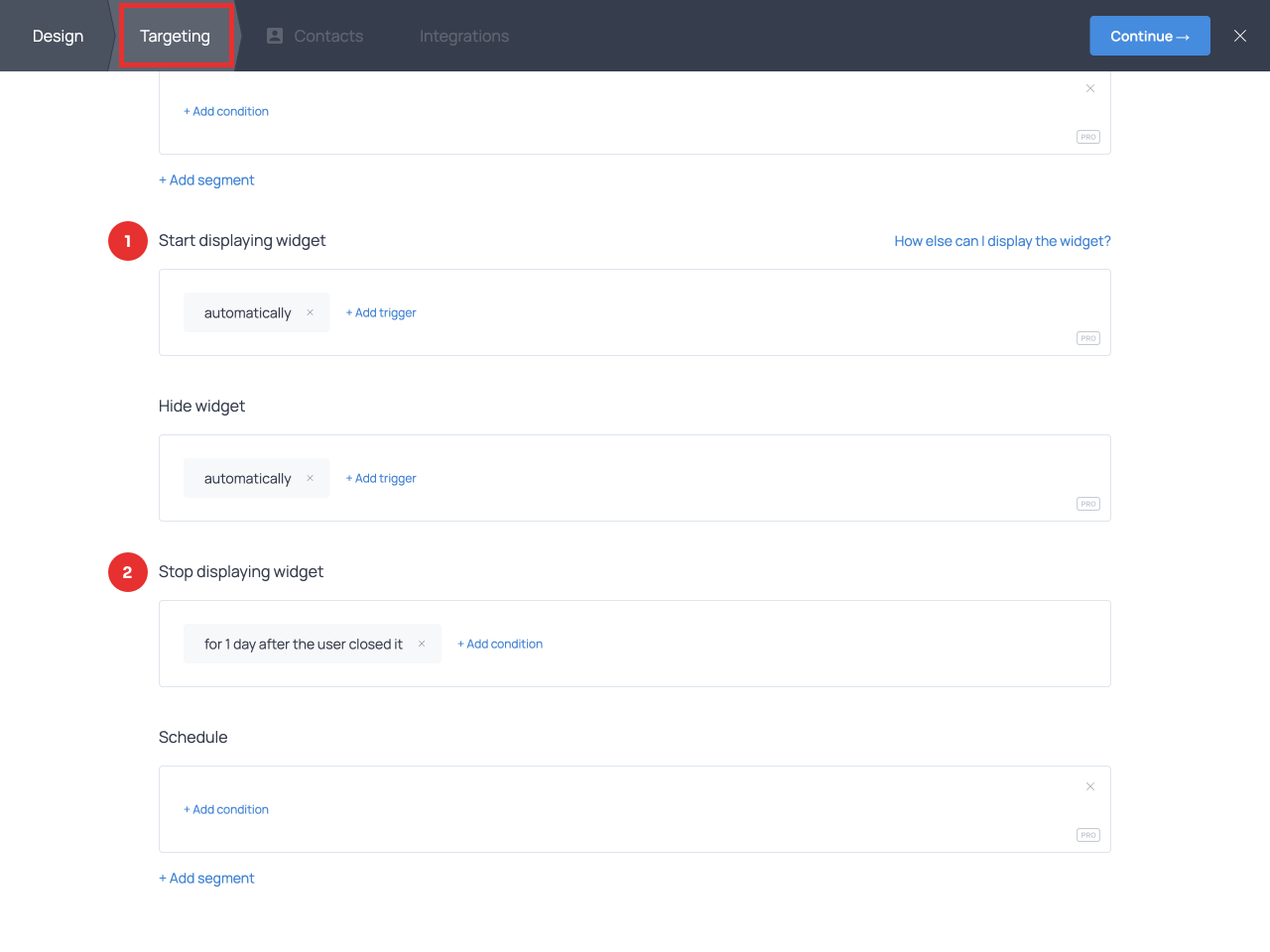This screenshot has height=952, width=1270.
Task: Click the PRO badge in Hide widget box
Action: click(x=1087, y=504)
